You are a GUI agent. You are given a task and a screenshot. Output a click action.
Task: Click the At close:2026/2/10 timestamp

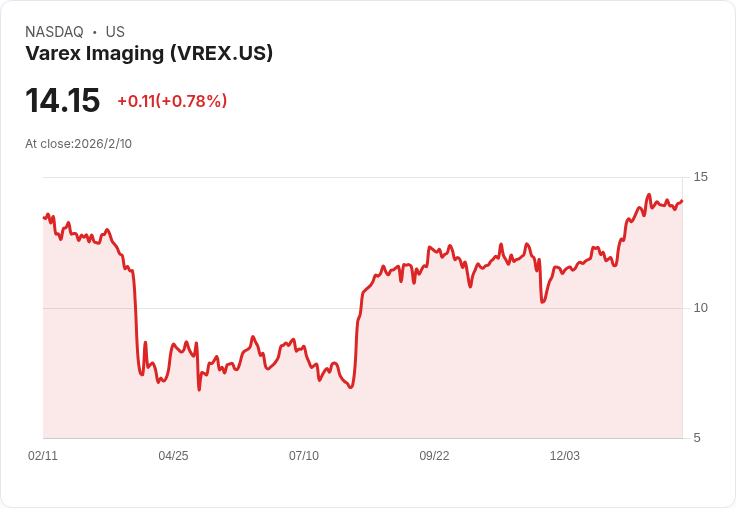click(78, 144)
